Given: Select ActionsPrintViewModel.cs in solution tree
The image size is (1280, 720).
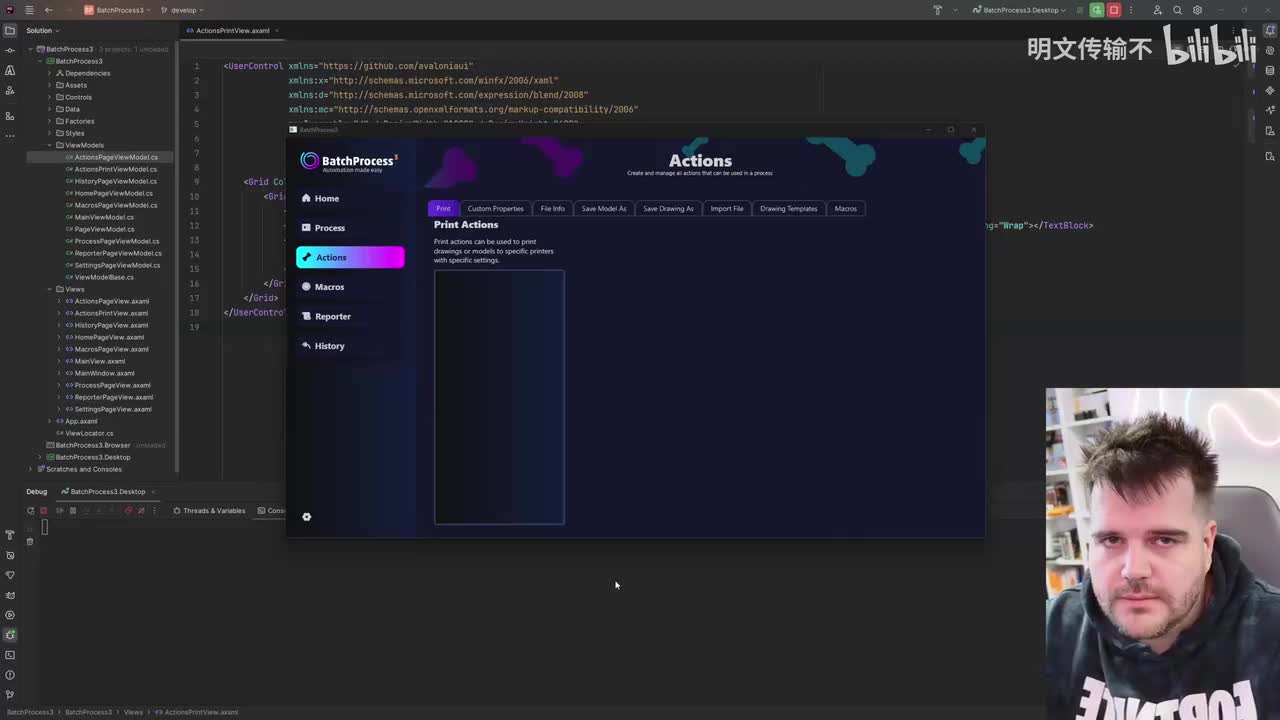Looking at the screenshot, I should (x=116, y=169).
